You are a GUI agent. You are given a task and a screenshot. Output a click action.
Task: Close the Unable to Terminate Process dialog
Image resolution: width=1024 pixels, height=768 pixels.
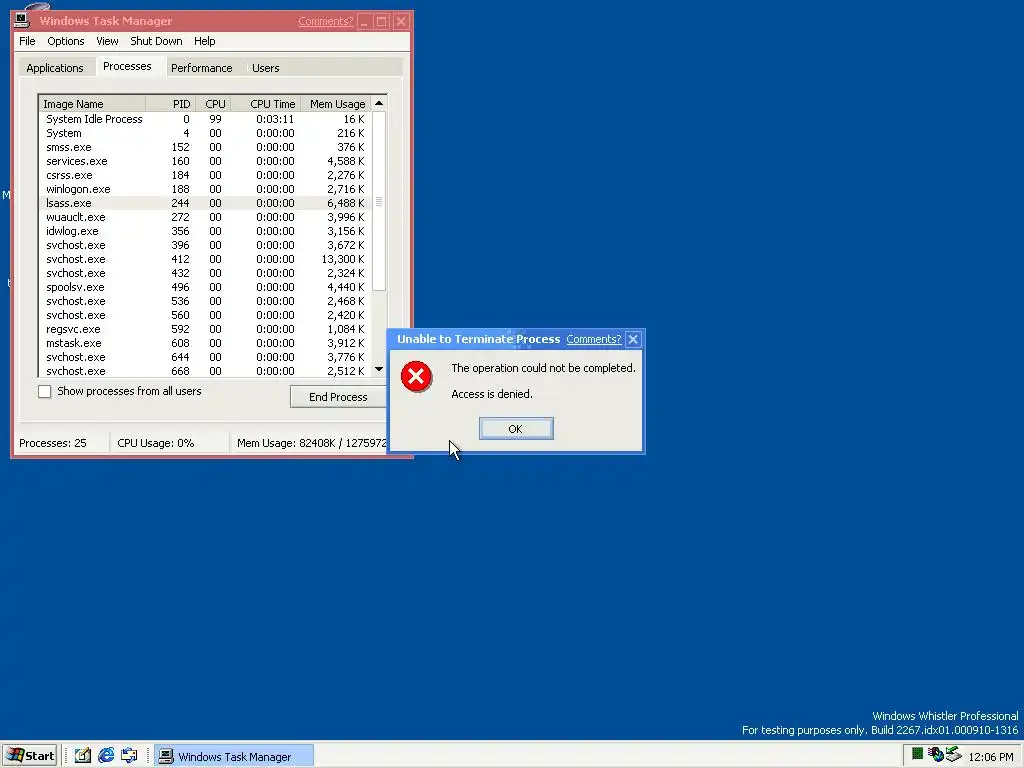tap(633, 339)
